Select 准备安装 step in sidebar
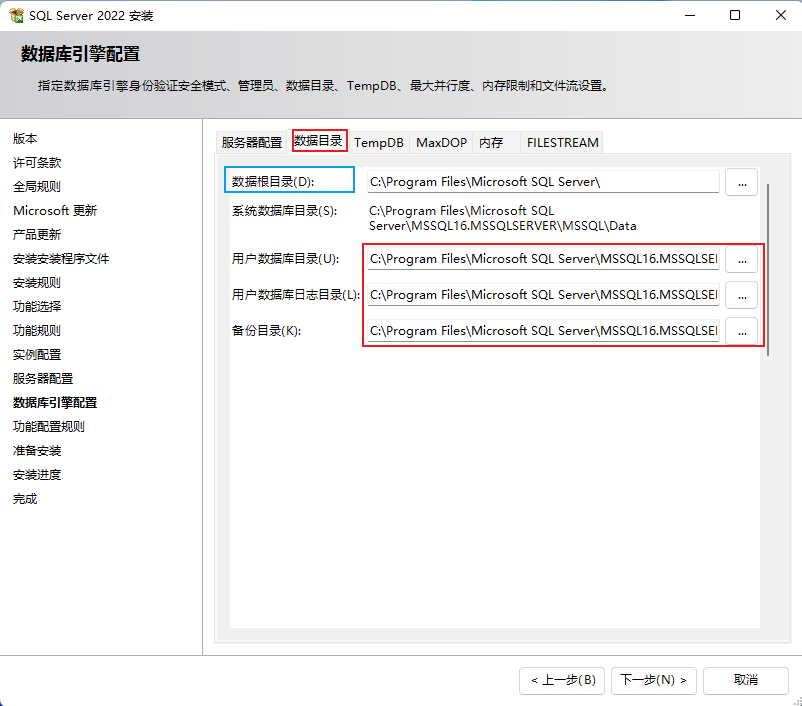Image resolution: width=802 pixels, height=706 pixels. tap(37, 451)
